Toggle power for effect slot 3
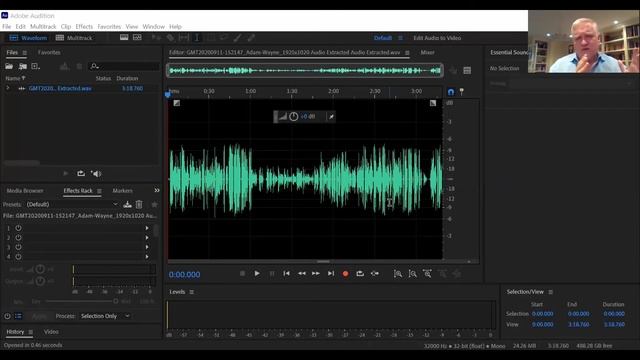Viewport: 640px width, 360px height. coord(18,247)
